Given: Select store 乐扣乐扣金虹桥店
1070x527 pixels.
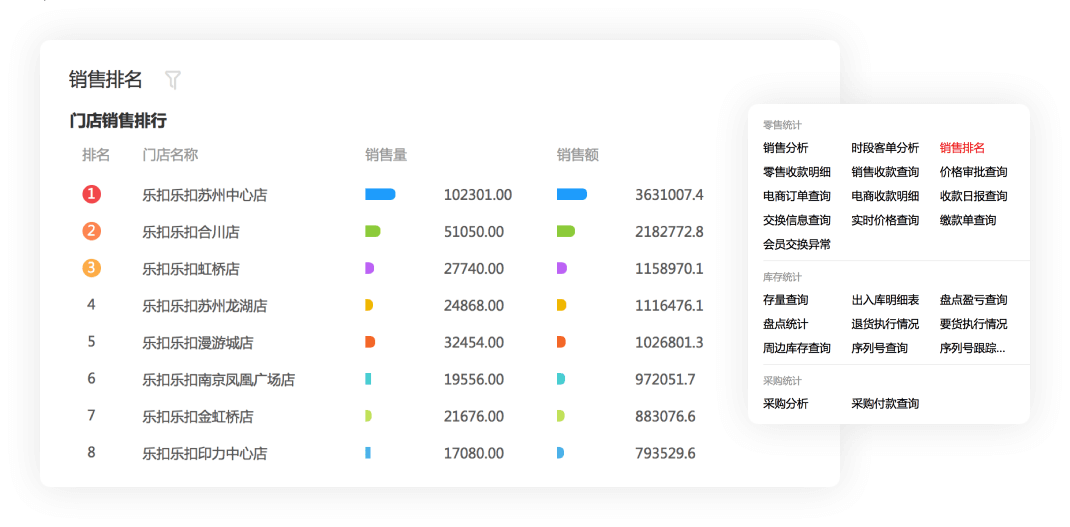Looking at the screenshot, I should point(197,416).
